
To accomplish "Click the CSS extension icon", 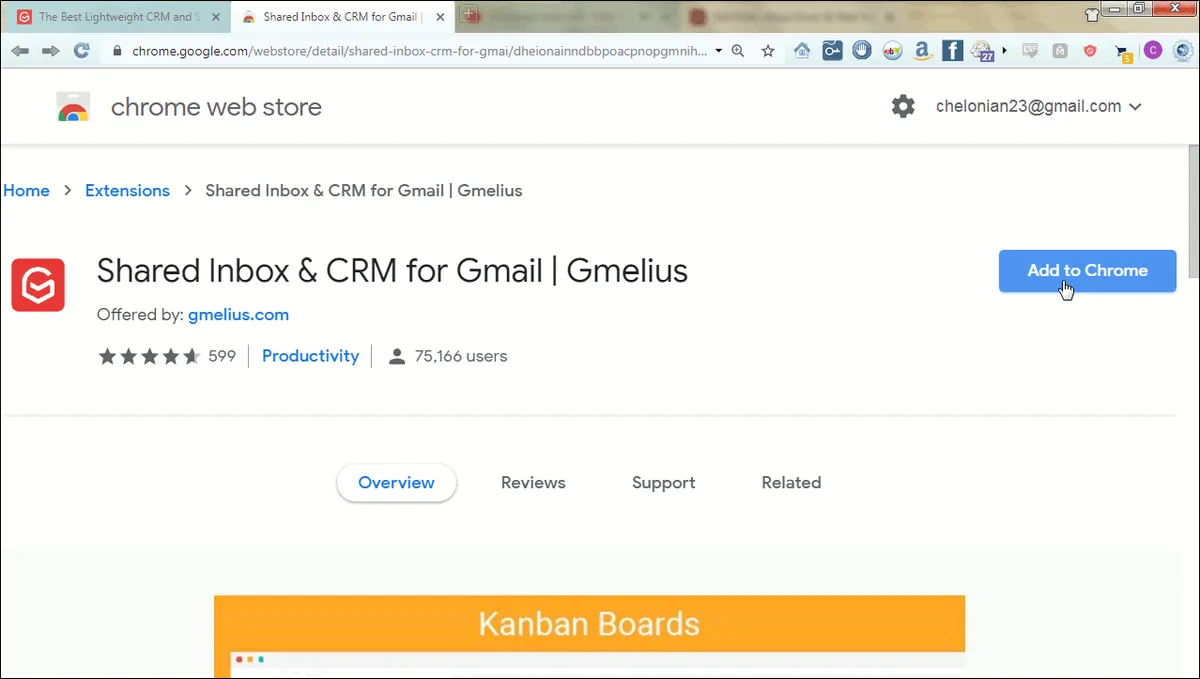I will (x=1030, y=50).
